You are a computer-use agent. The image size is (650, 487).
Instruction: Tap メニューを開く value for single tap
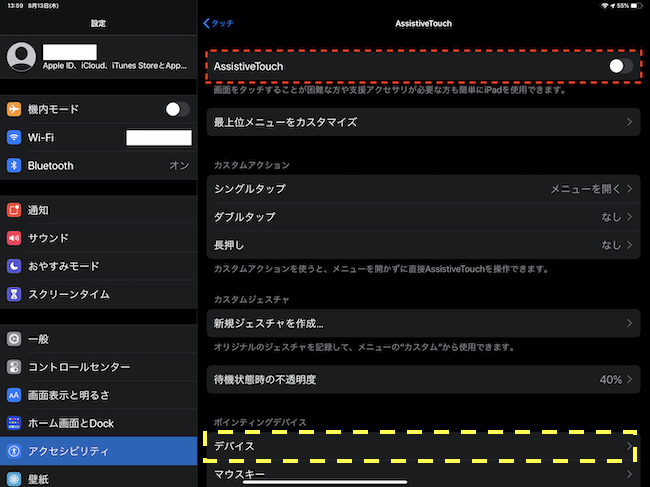(585, 189)
